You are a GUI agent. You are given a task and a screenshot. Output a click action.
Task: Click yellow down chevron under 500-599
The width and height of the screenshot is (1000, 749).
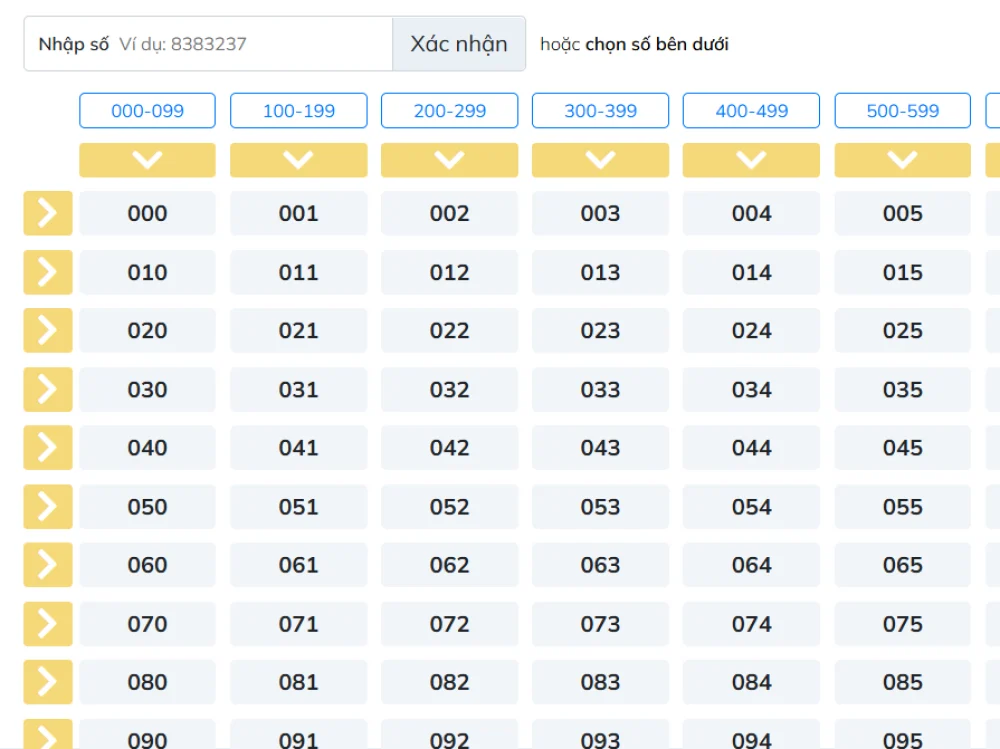click(x=902, y=159)
